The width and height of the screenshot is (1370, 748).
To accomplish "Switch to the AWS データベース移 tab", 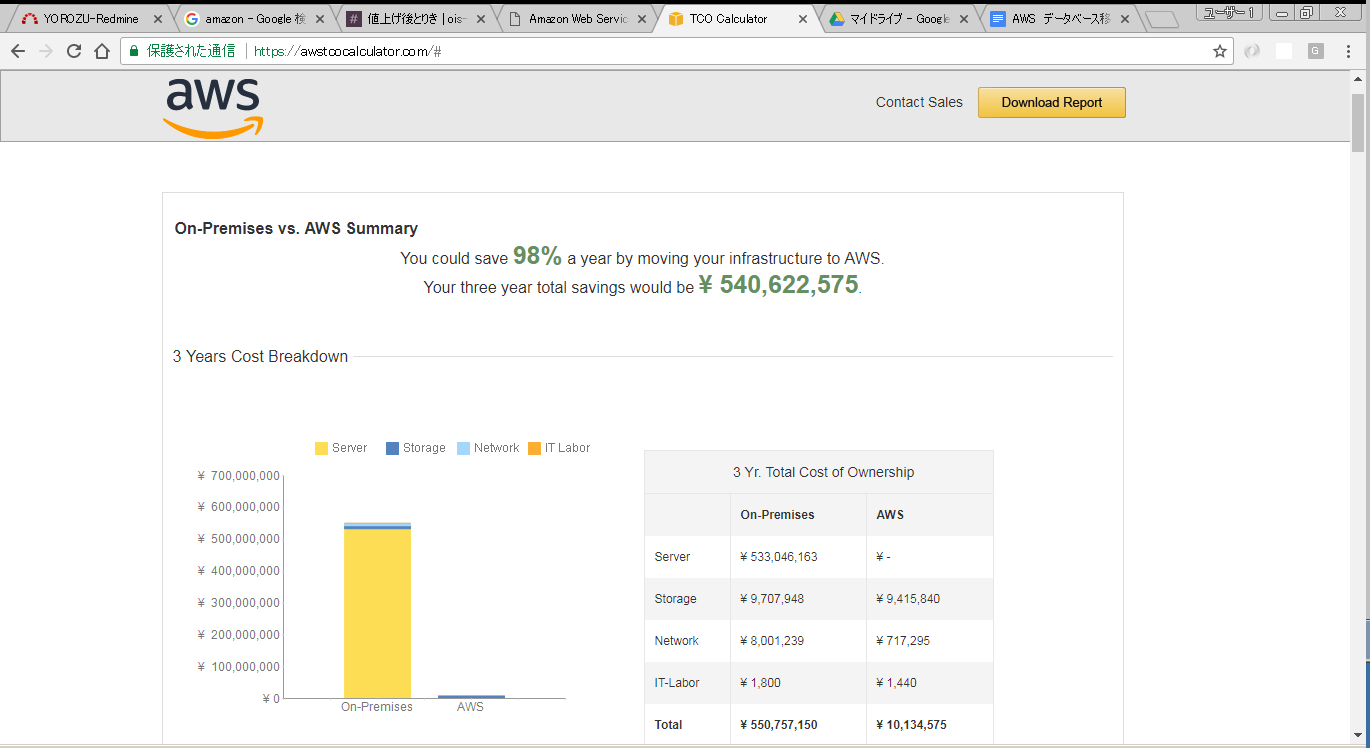I will click(1058, 19).
